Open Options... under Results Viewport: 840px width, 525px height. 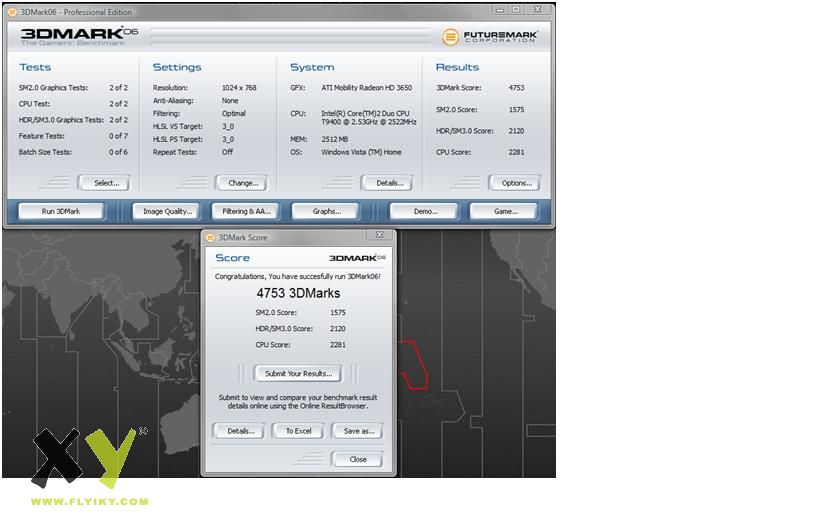[516, 183]
